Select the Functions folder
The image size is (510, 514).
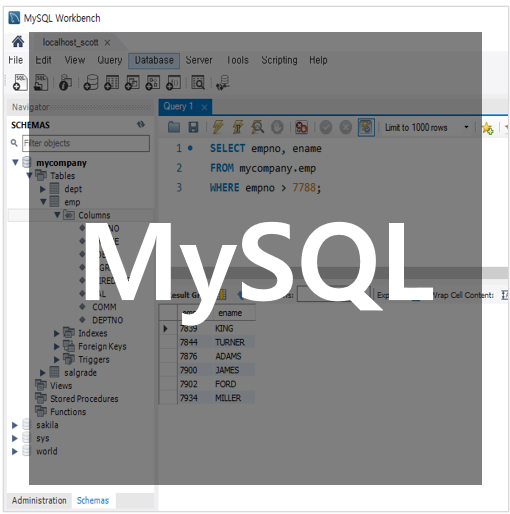[x=68, y=412]
